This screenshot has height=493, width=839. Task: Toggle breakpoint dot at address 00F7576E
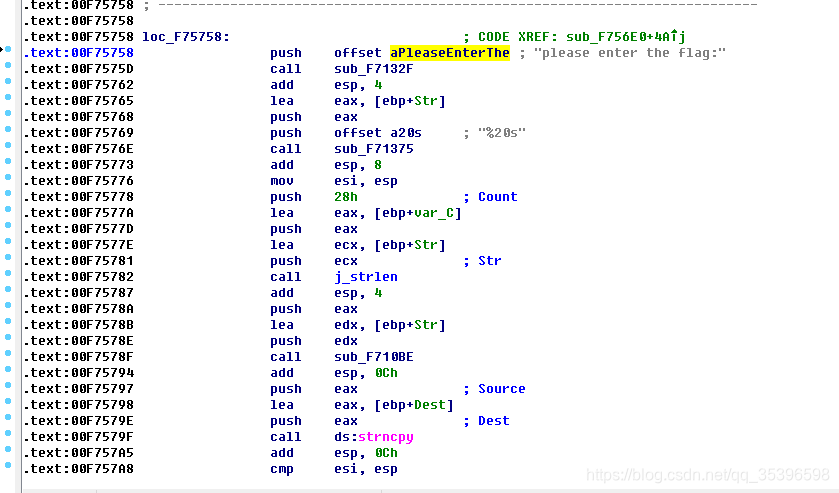click(x=8, y=145)
